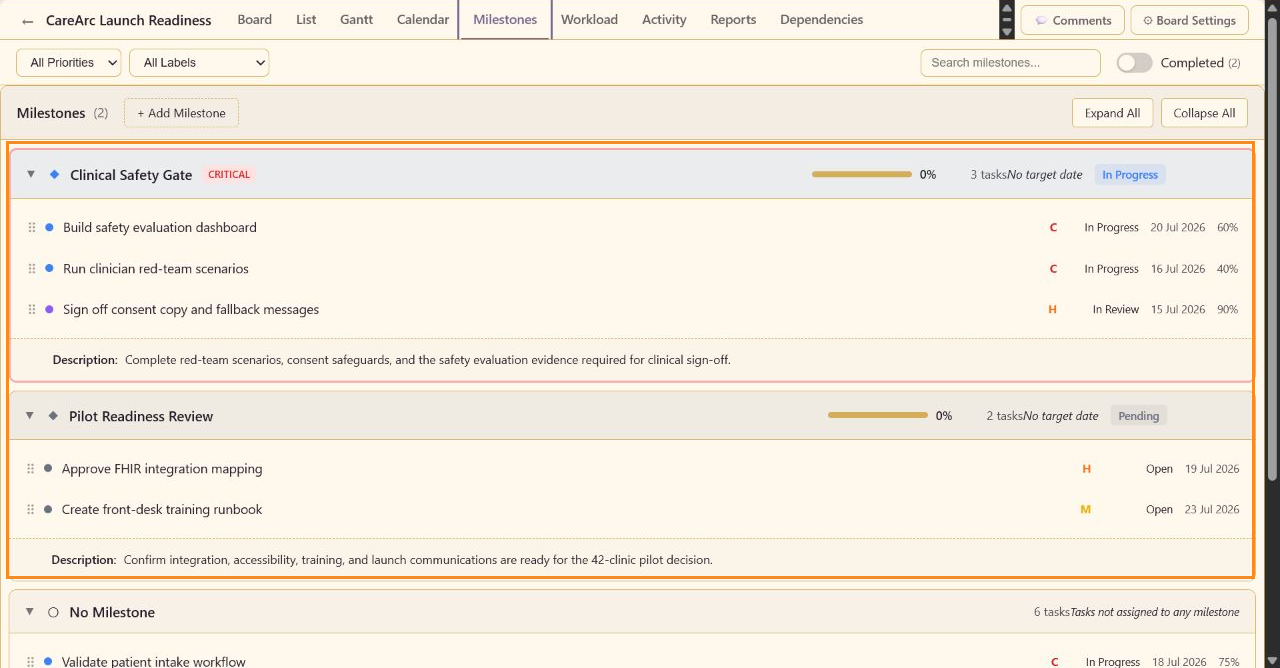The width and height of the screenshot is (1280, 668).
Task: Click Add Milestone button
Action: click(x=181, y=113)
